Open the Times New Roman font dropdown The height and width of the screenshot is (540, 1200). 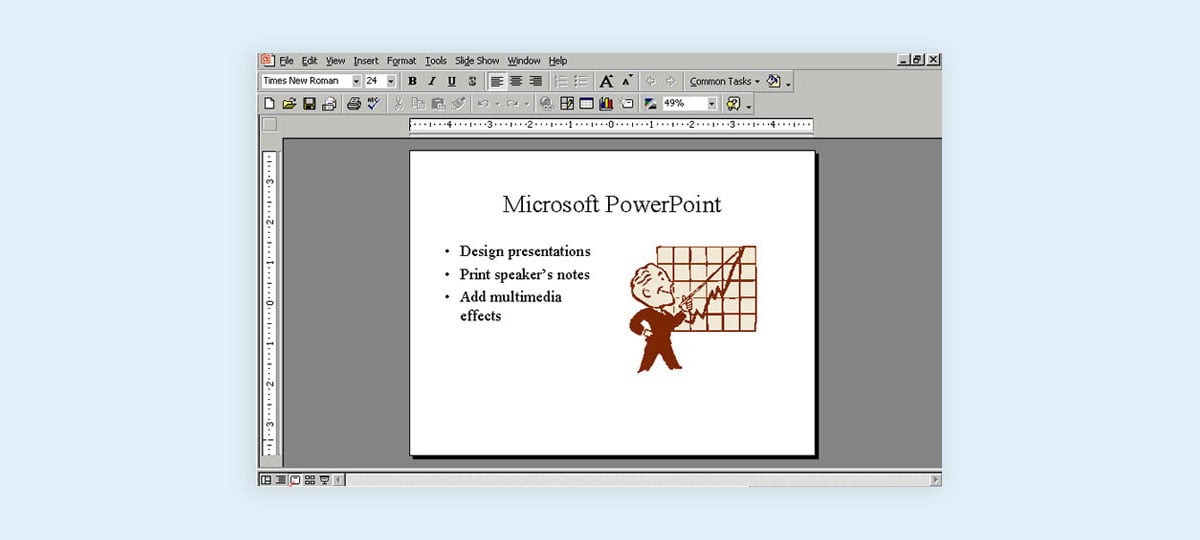356,81
